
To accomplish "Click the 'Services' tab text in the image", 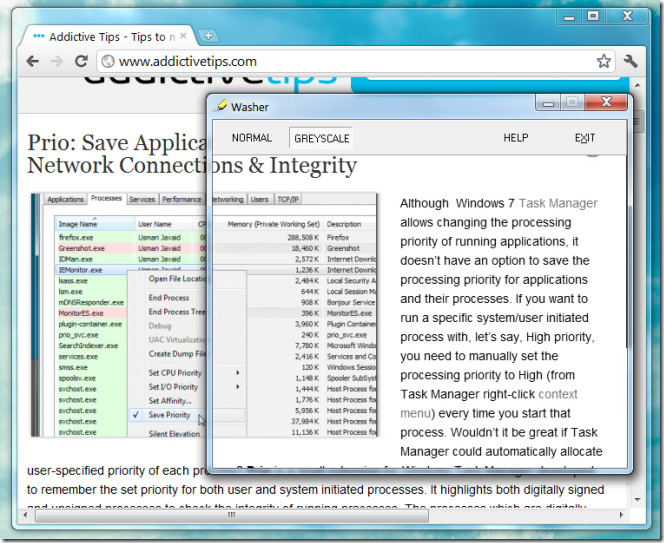I will pos(142,199).
